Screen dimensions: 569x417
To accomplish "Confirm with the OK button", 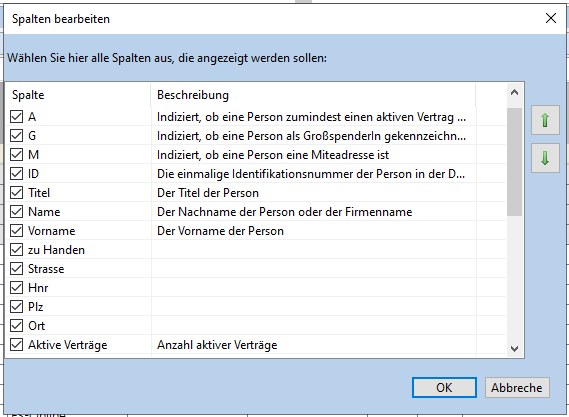I will click(444, 388).
